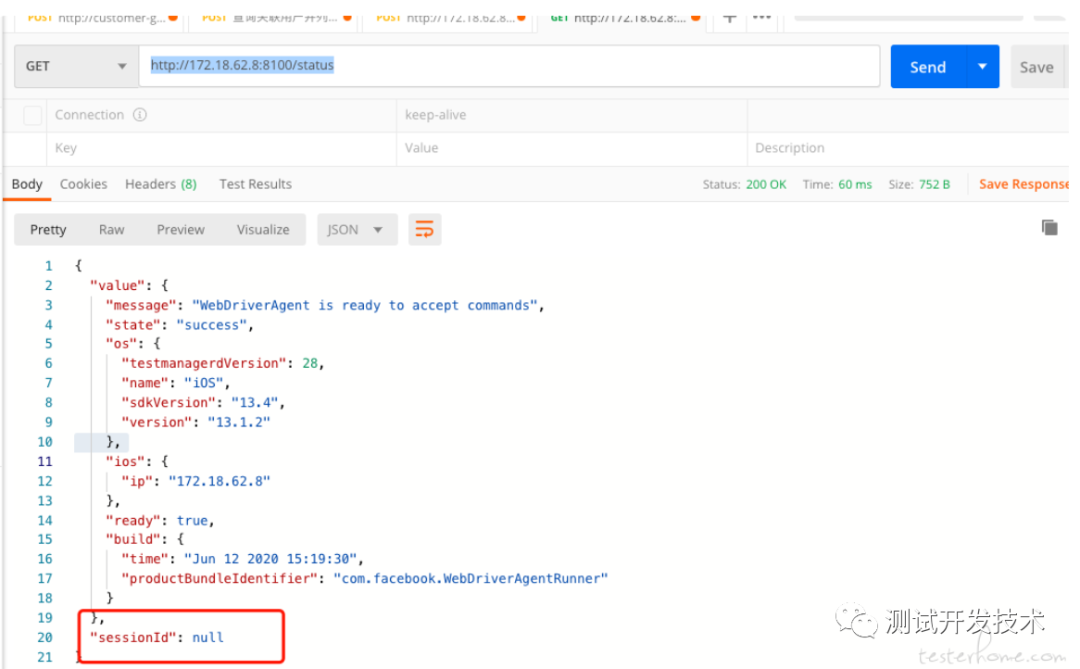
Task: Click the header Description field
Action: (x=908, y=148)
